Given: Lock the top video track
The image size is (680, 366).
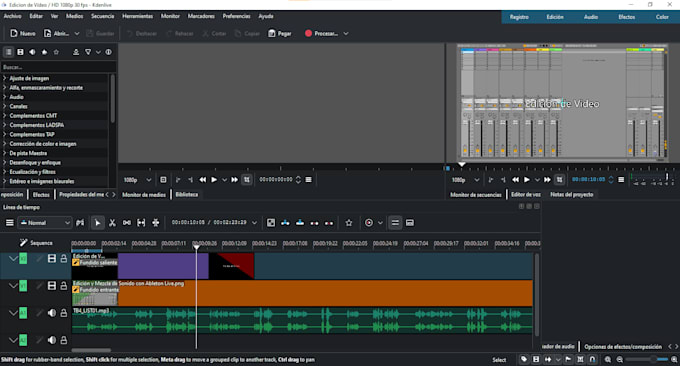Looking at the screenshot, I should (x=64, y=259).
